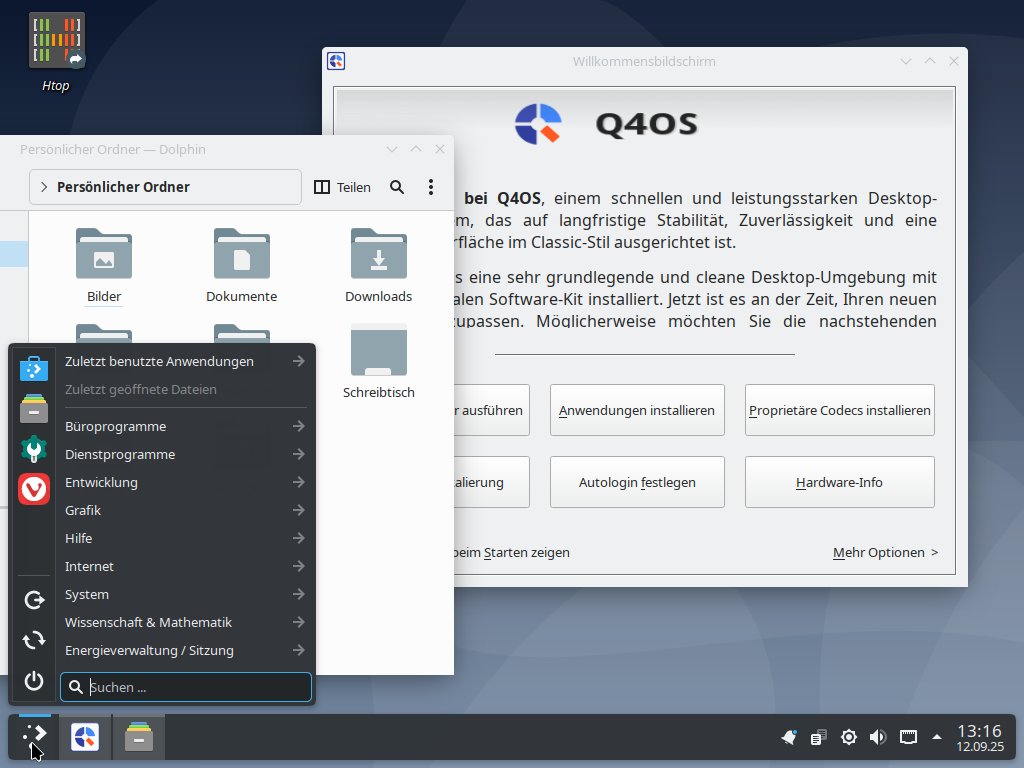Close the Willkommensbildschirm window
This screenshot has width=1024, height=768.
(x=953, y=61)
